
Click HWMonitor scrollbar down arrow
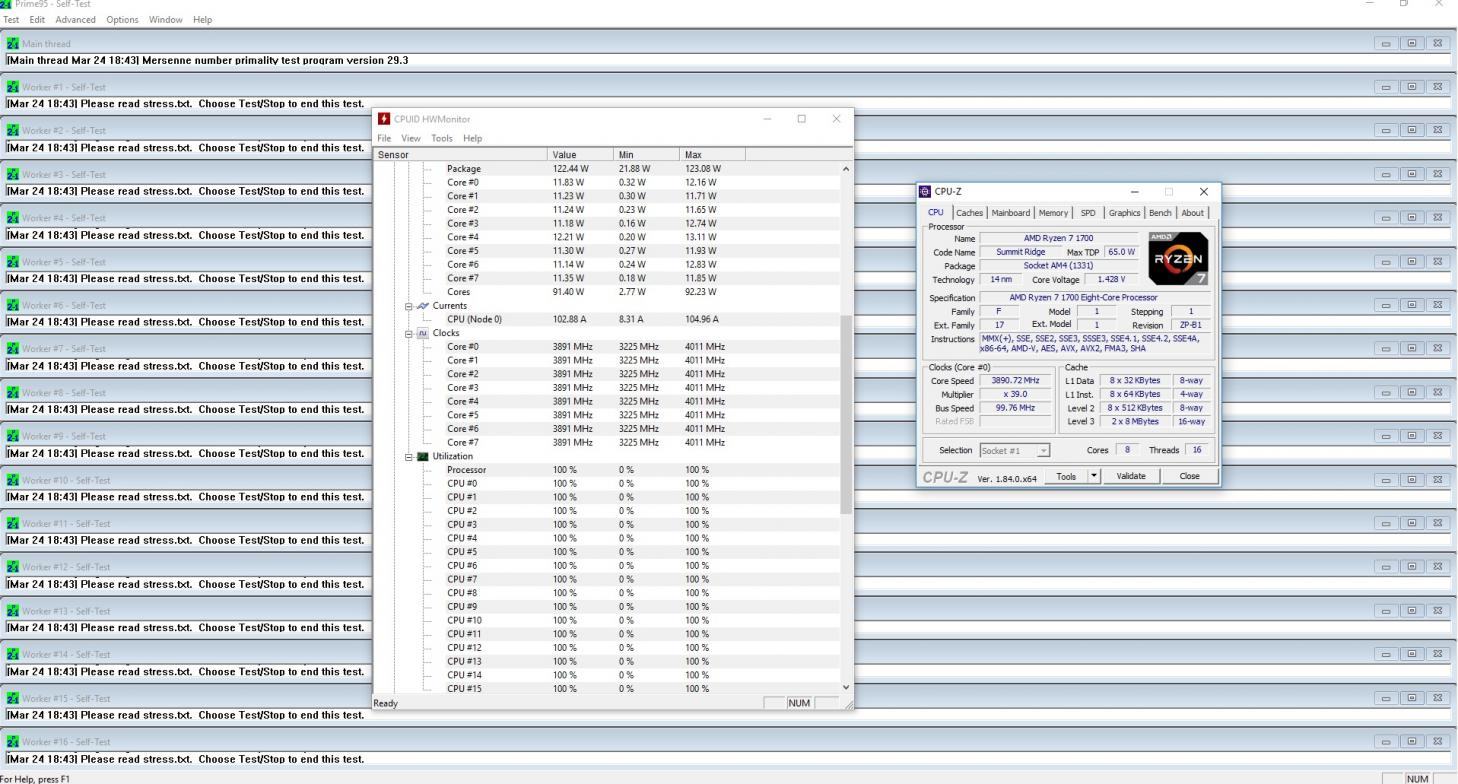[x=846, y=687]
